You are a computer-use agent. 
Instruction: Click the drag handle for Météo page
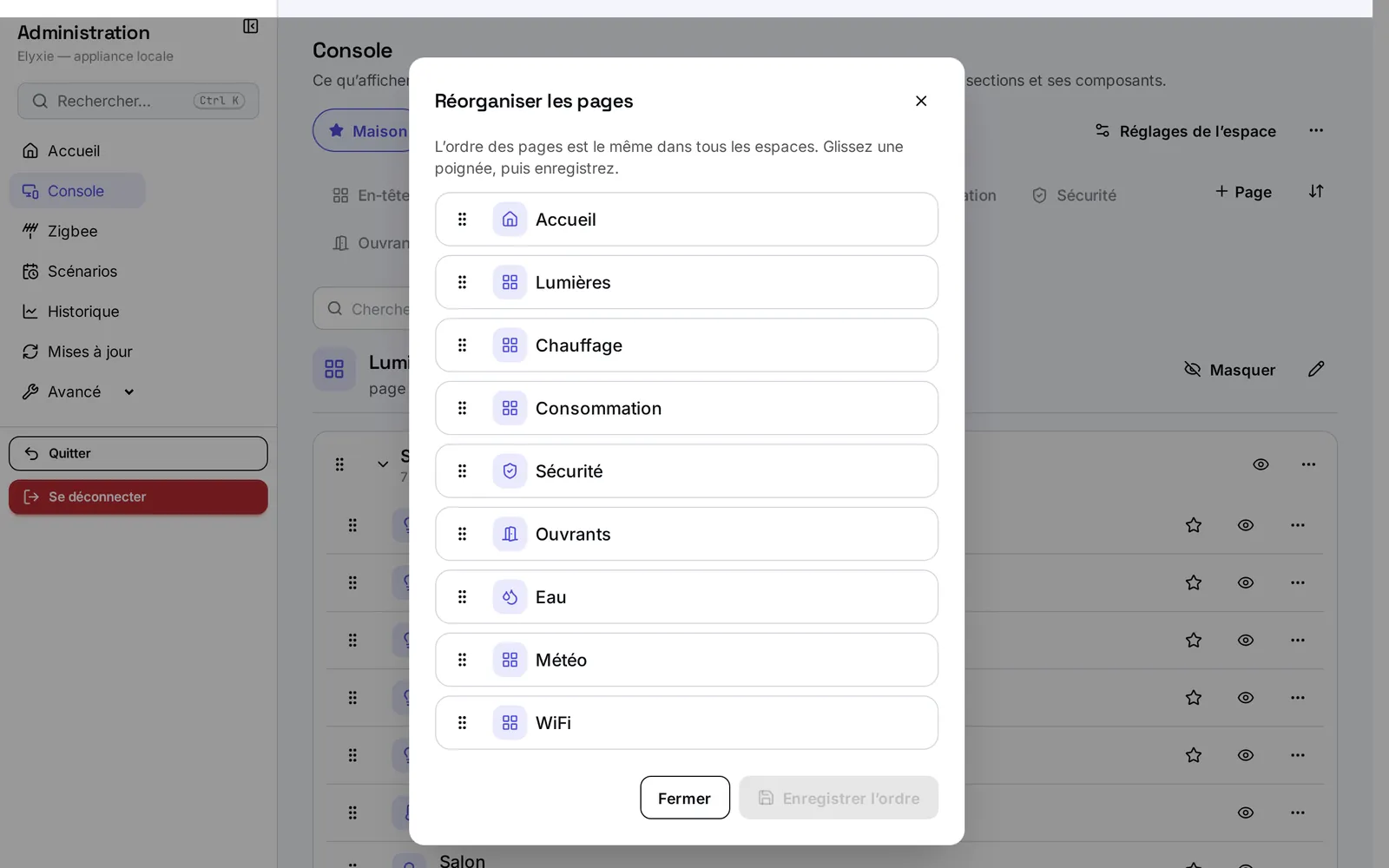pyautogui.click(x=462, y=660)
